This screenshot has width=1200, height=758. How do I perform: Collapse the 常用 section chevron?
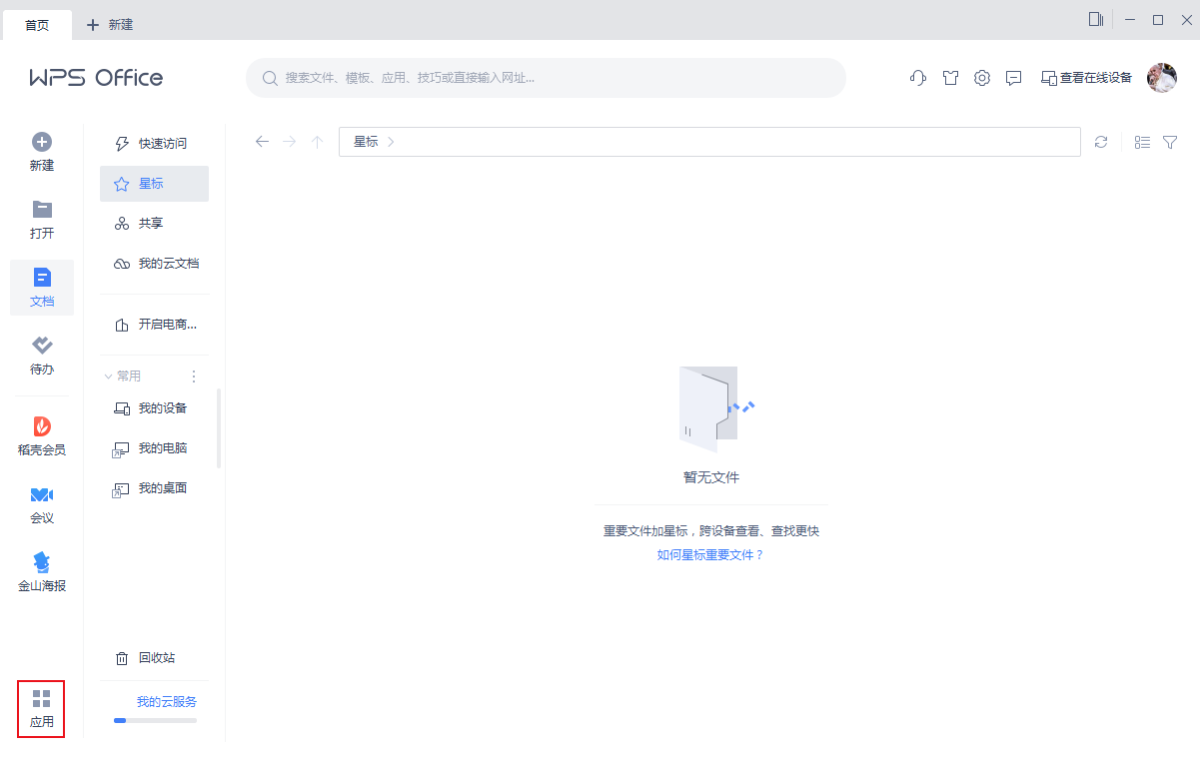(x=110, y=375)
